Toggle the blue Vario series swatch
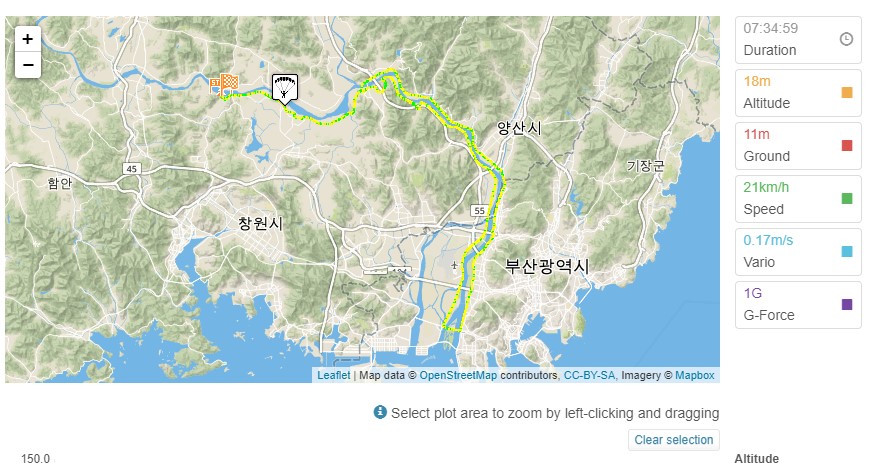 point(847,251)
